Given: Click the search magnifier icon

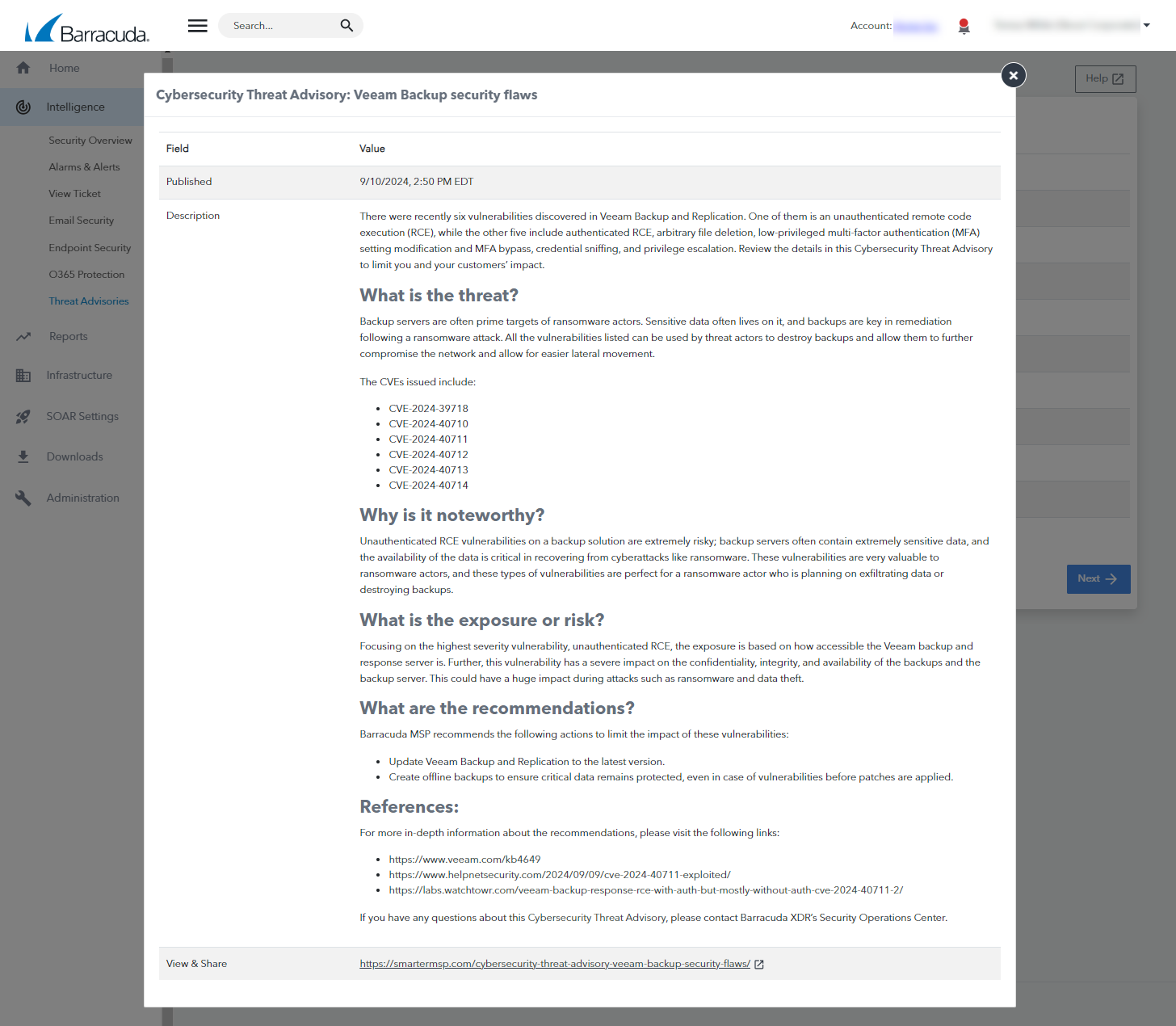Looking at the screenshot, I should pos(346,26).
